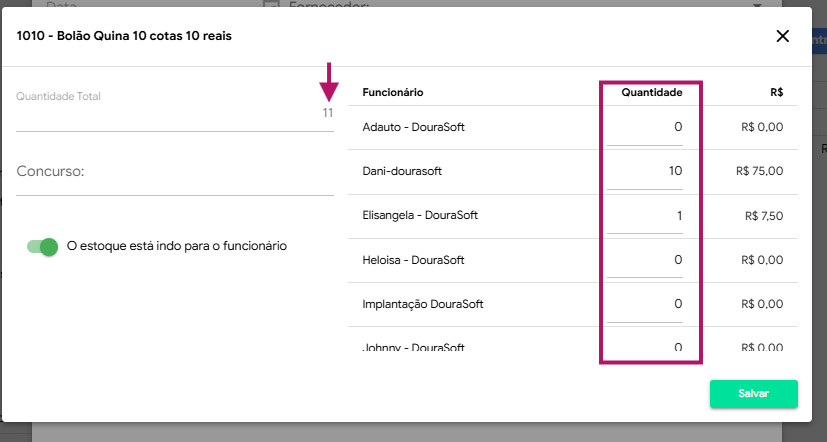Edit quantity for Adauto - DouraSoft
Image resolution: width=827 pixels, height=442 pixels.
(x=645, y=127)
